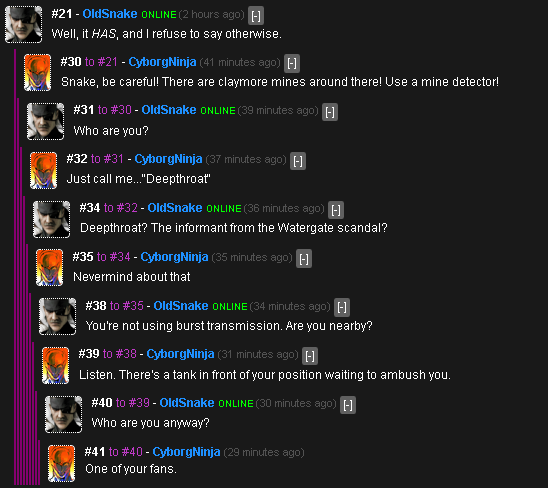The width and height of the screenshot is (548, 488).
Task: Jump to parent via 'to #40' link
Action: [125, 452]
